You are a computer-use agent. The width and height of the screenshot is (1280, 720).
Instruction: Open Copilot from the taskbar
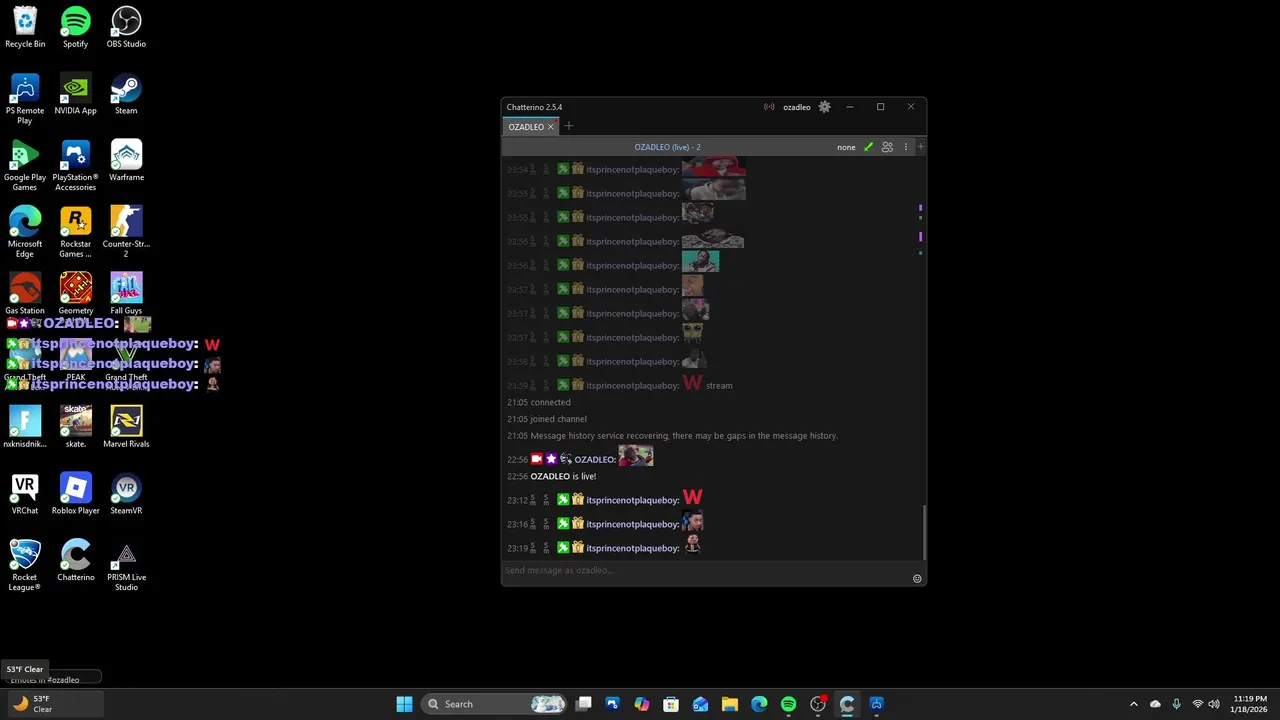(x=642, y=704)
